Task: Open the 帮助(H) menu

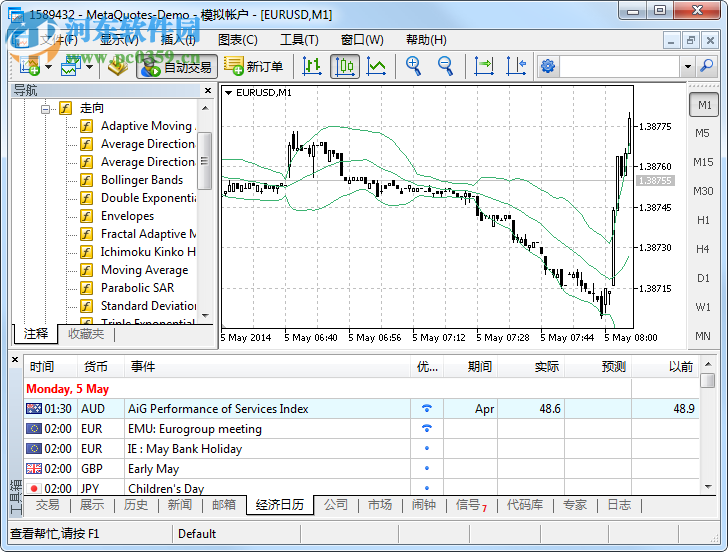Action: 426,40
